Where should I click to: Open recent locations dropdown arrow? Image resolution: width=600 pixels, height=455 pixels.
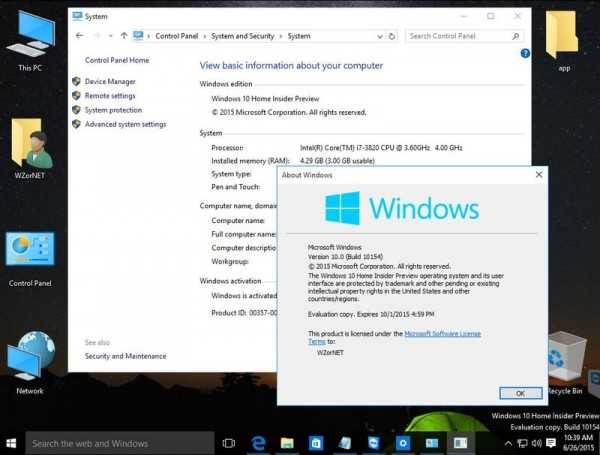[111, 36]
